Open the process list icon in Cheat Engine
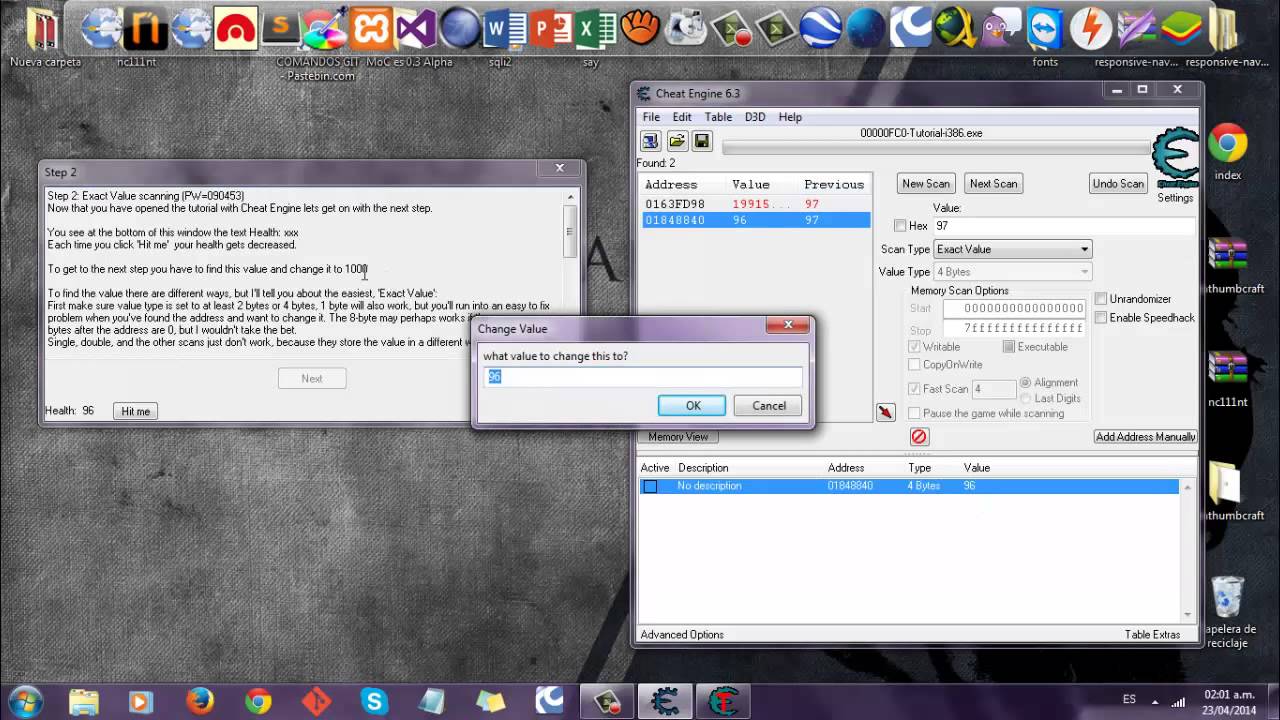Viewport: 1280px width, 720px height. [x=650, y=141]
